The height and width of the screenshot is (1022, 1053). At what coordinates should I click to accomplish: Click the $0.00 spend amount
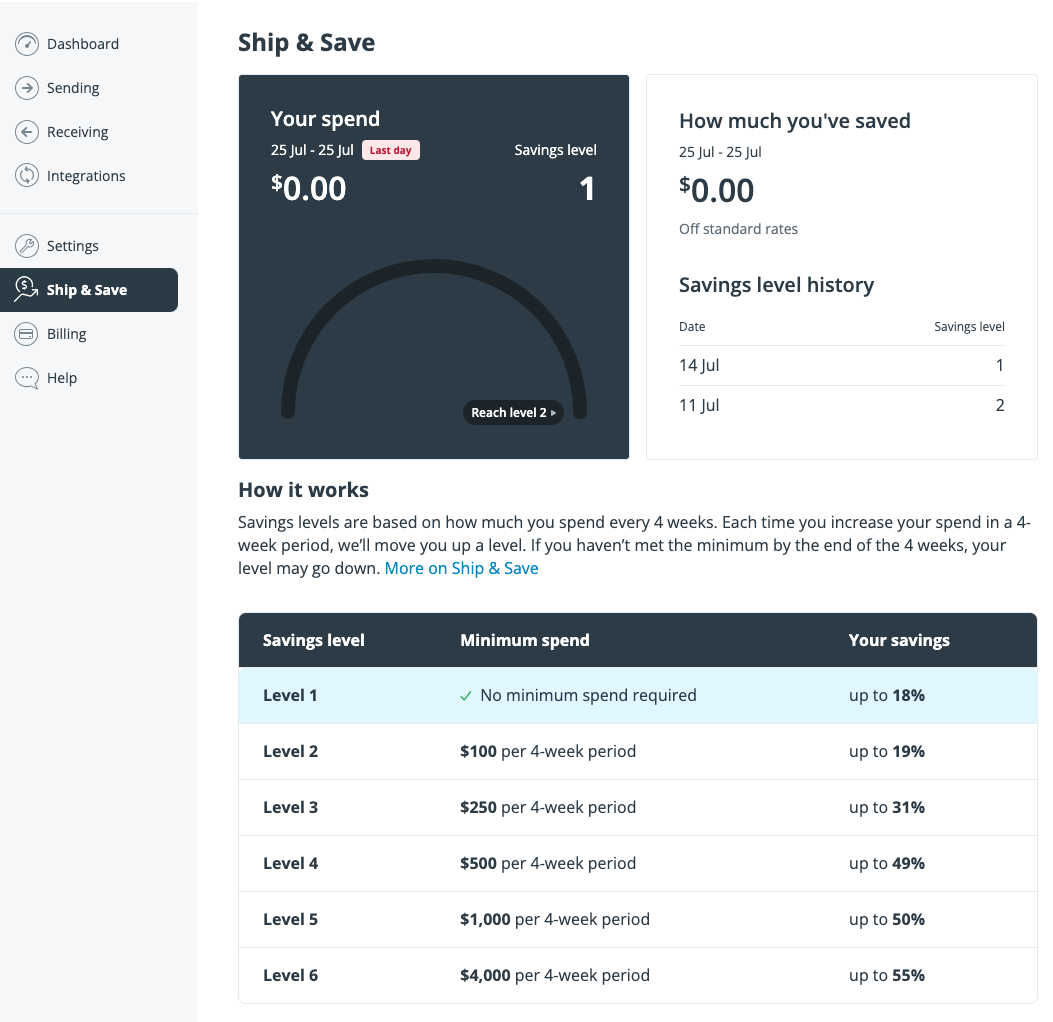pos(309,188)
